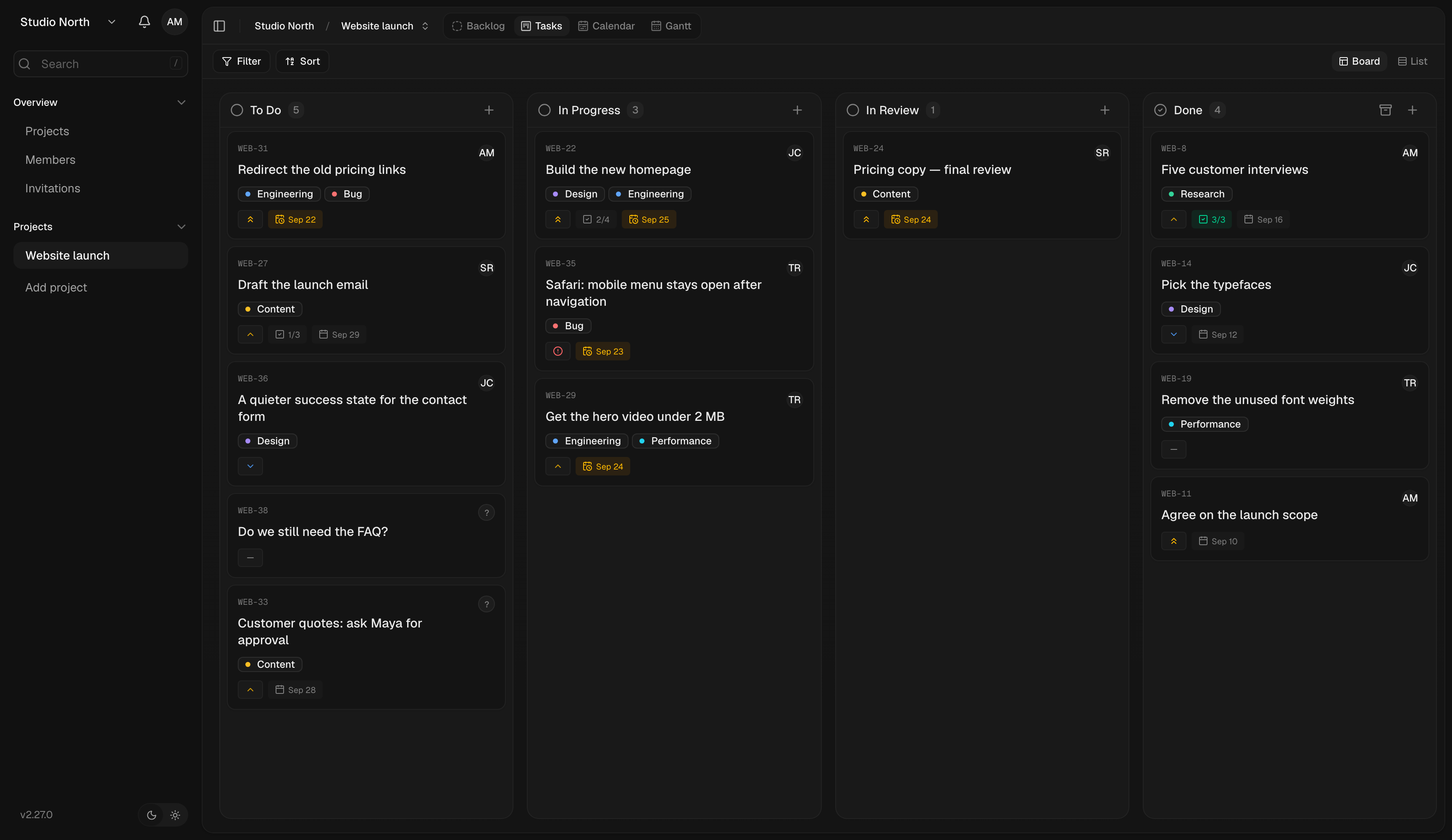Switch to dark theme with the moon icon
1452x840 pixels.
(152, 815)
